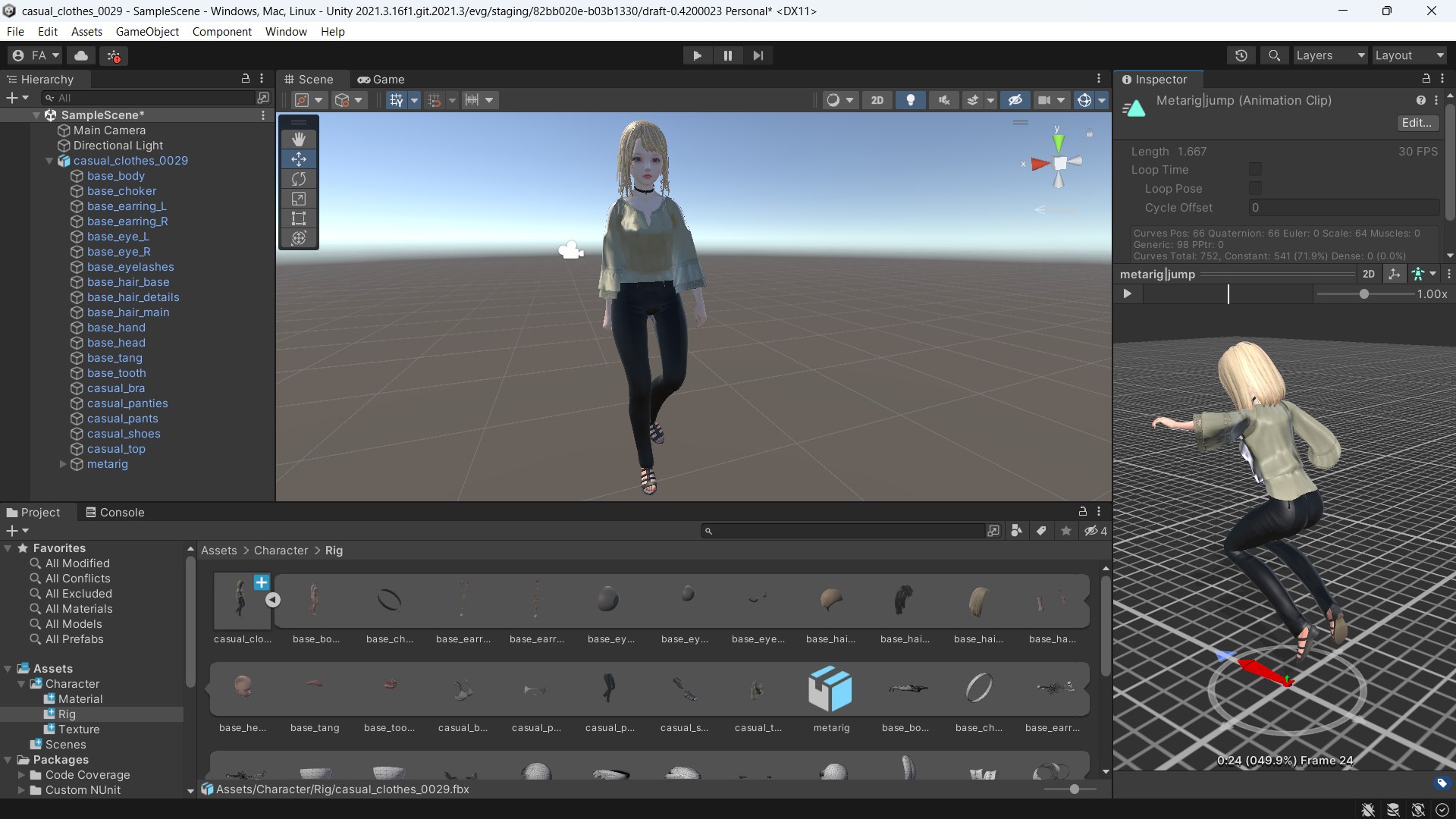1456x819 pixels.
Task: Click the Character breadcrumb link
Action: point(281,551)
